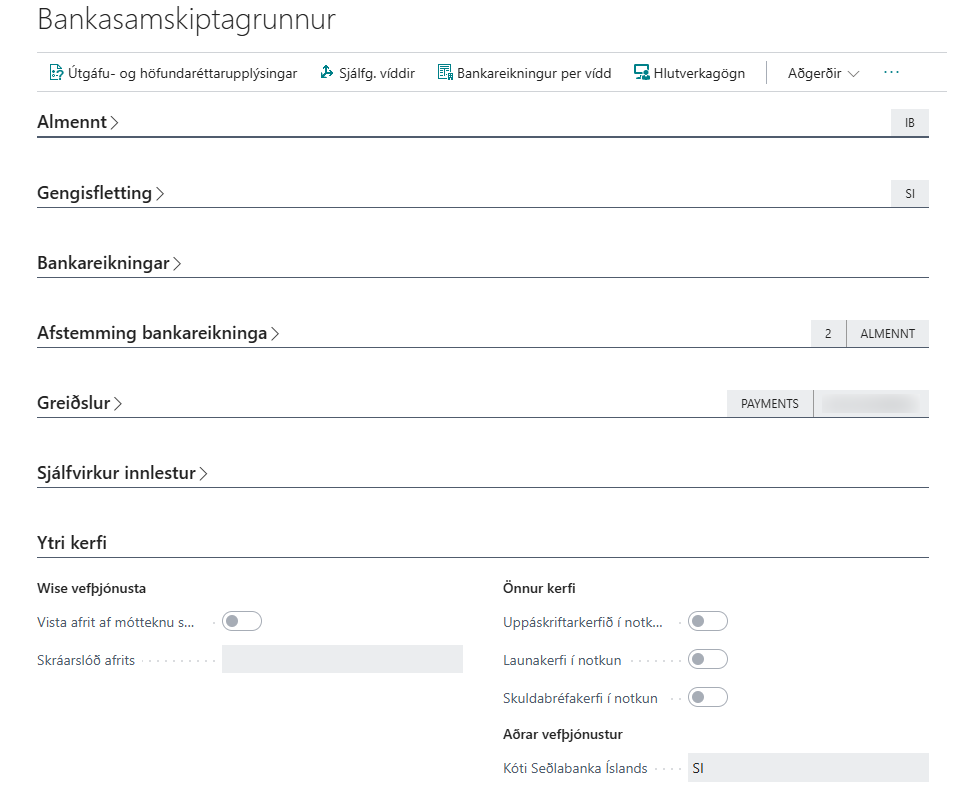Turn on Launakerfi í notkun
973x809 pixels.
pos(708,660)
